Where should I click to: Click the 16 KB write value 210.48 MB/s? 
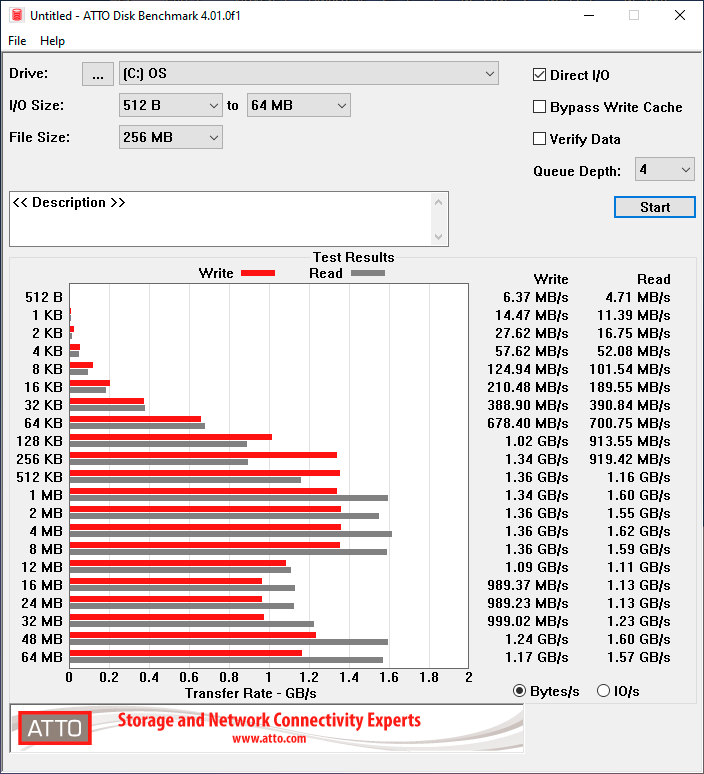(x=528, y=387)
